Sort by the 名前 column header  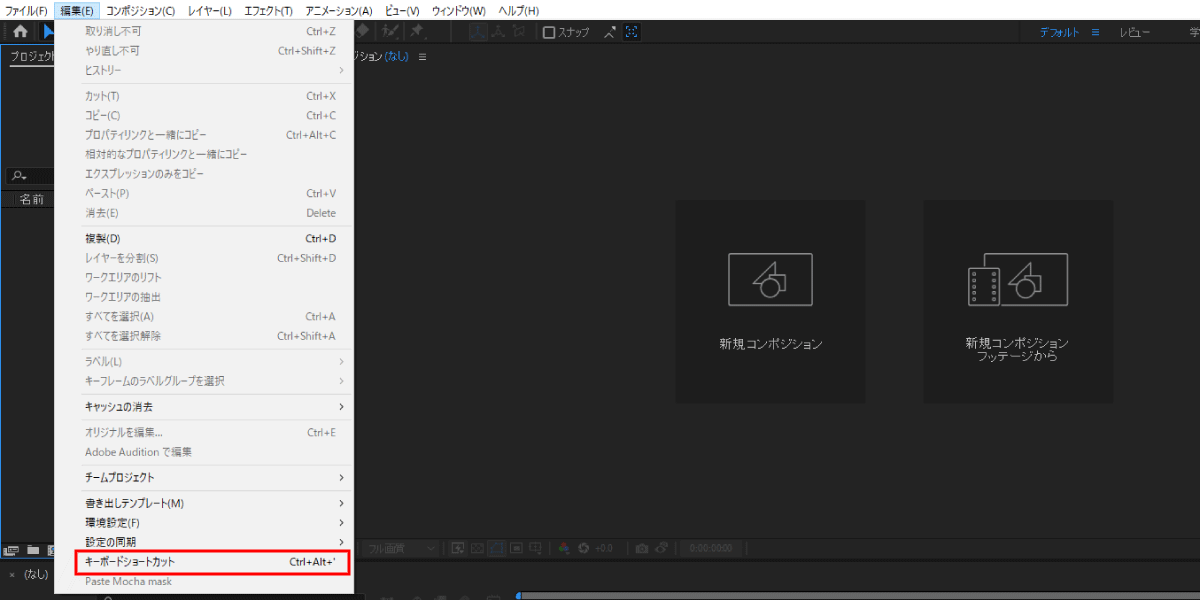(32, 199)
